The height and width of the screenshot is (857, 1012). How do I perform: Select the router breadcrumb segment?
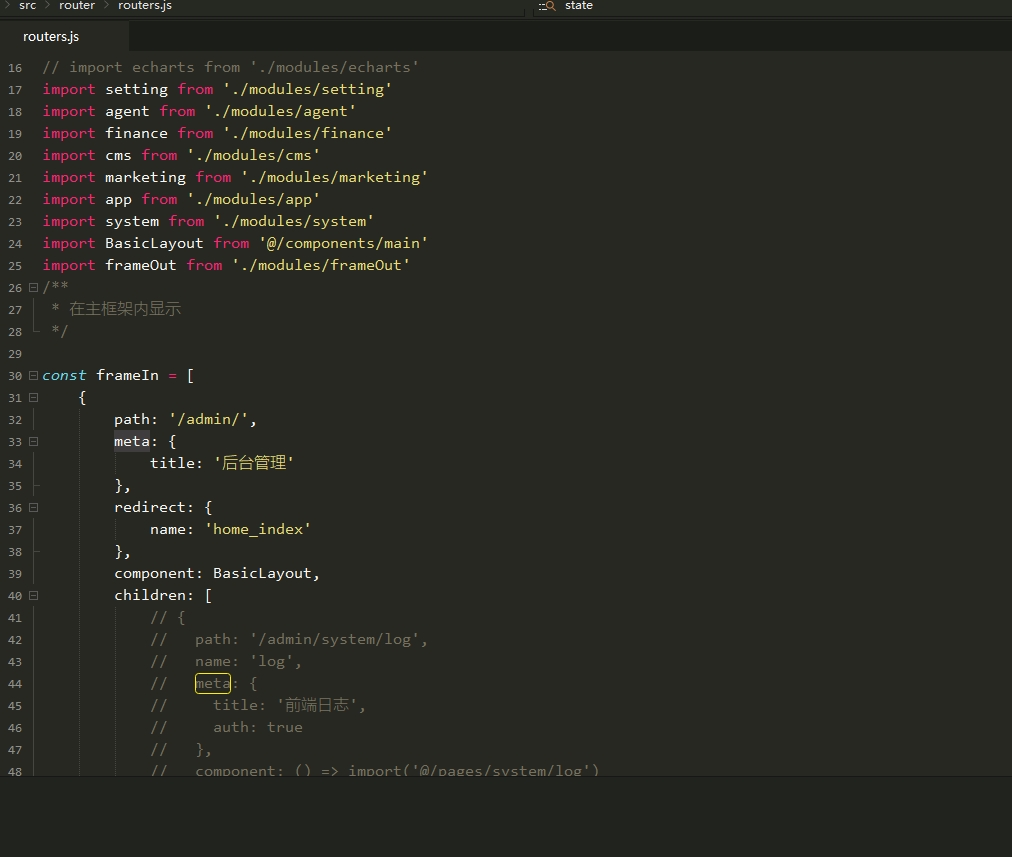point(77,6)
